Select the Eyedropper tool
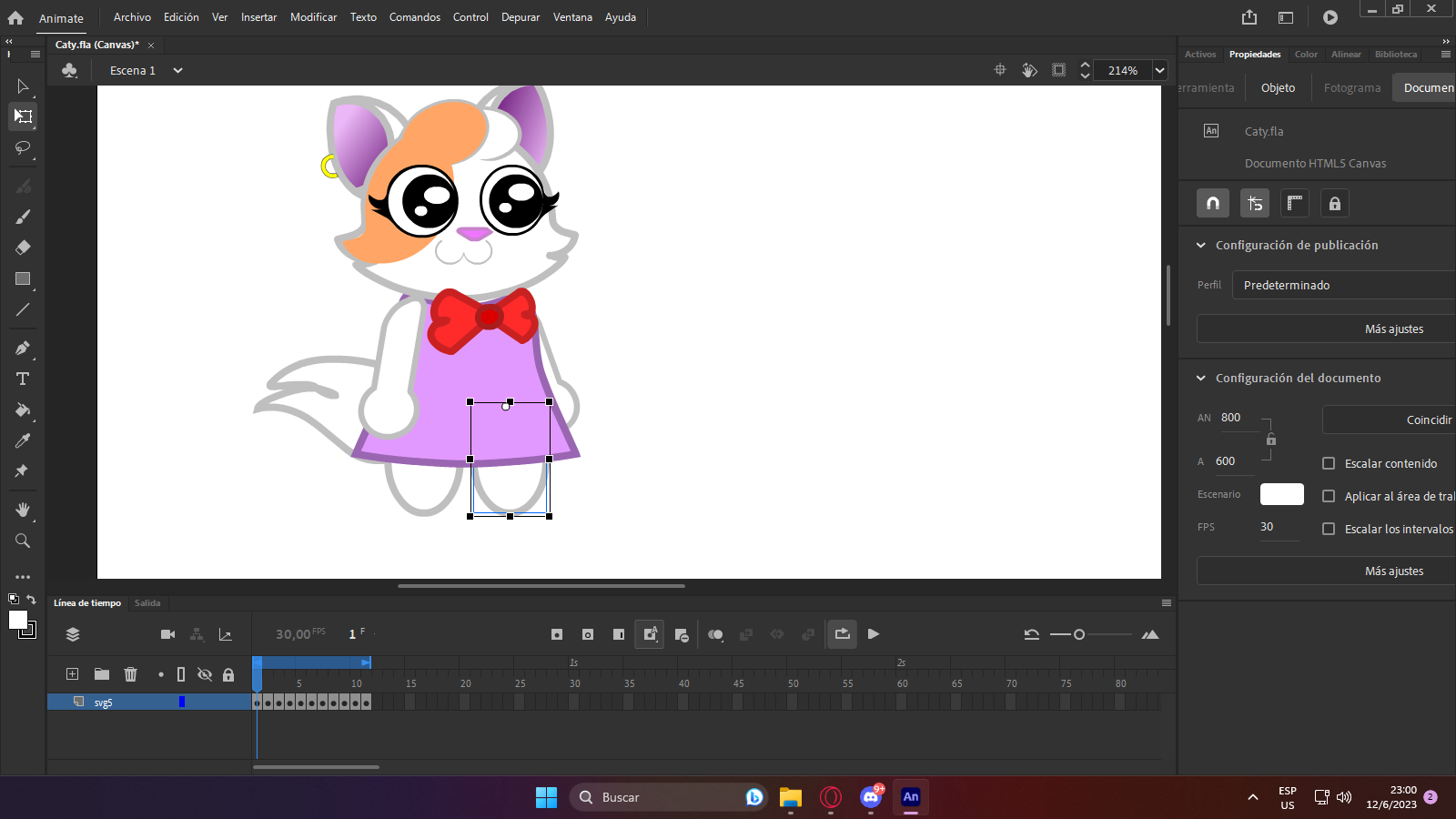Viewport: 1456px width, 819px height. (x=23, y=440)
